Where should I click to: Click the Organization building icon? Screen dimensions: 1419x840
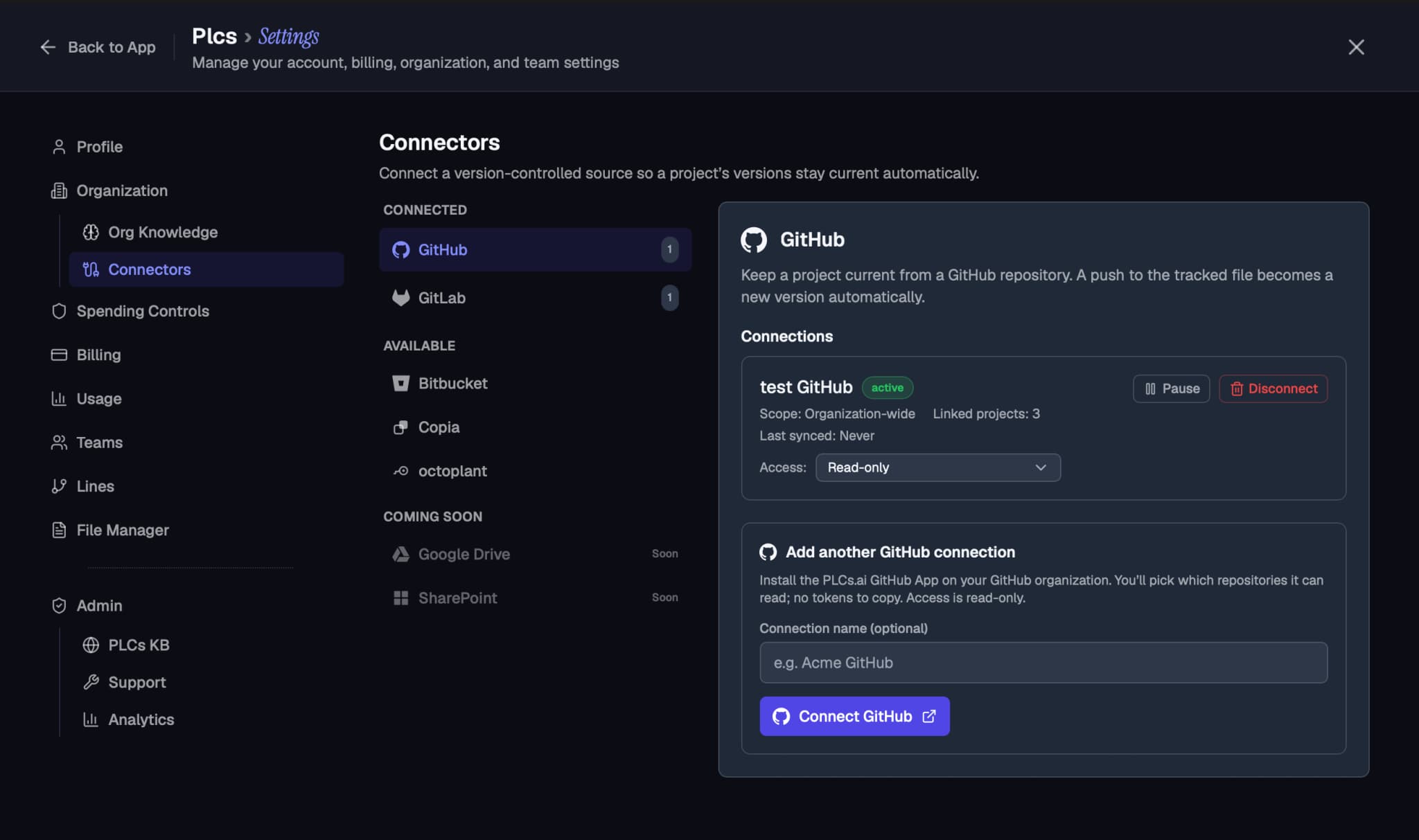point(59,190)
